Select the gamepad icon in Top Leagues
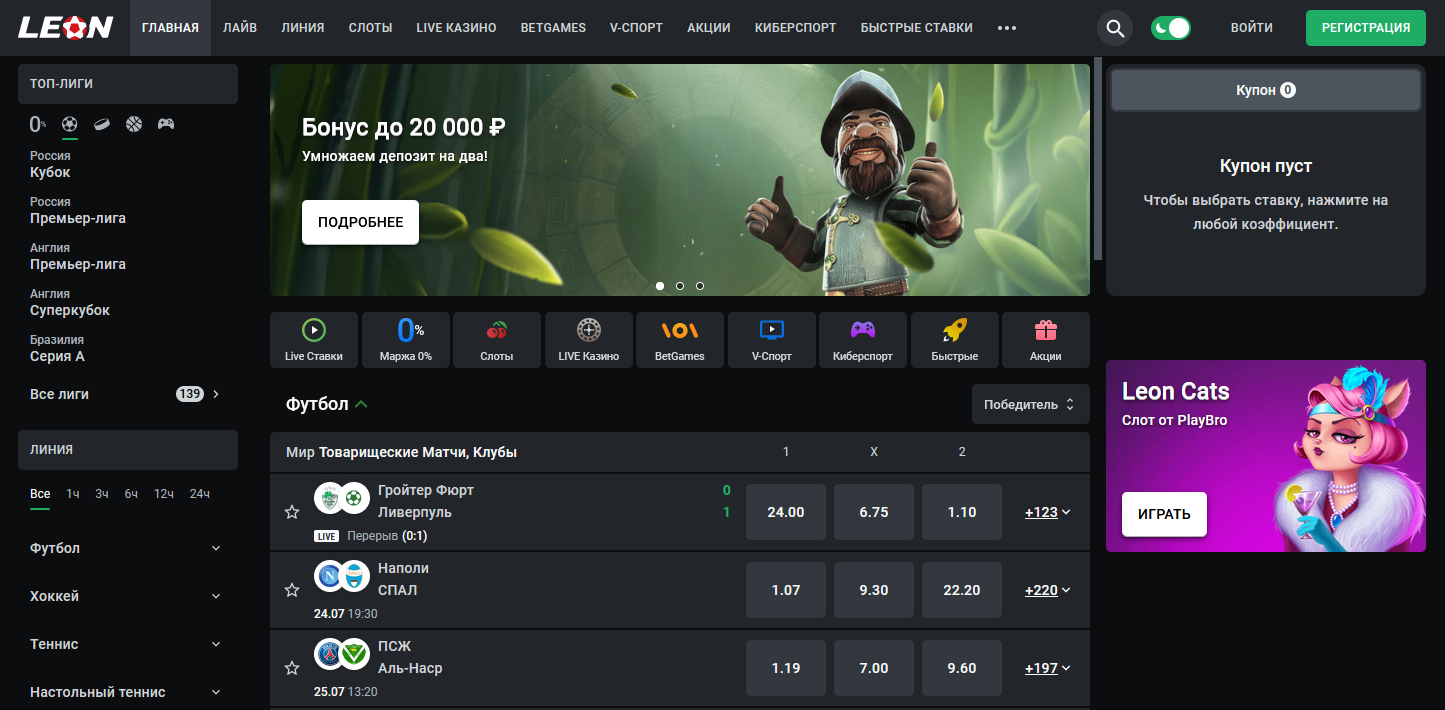 pyautogui.click(x=166, y=124)
